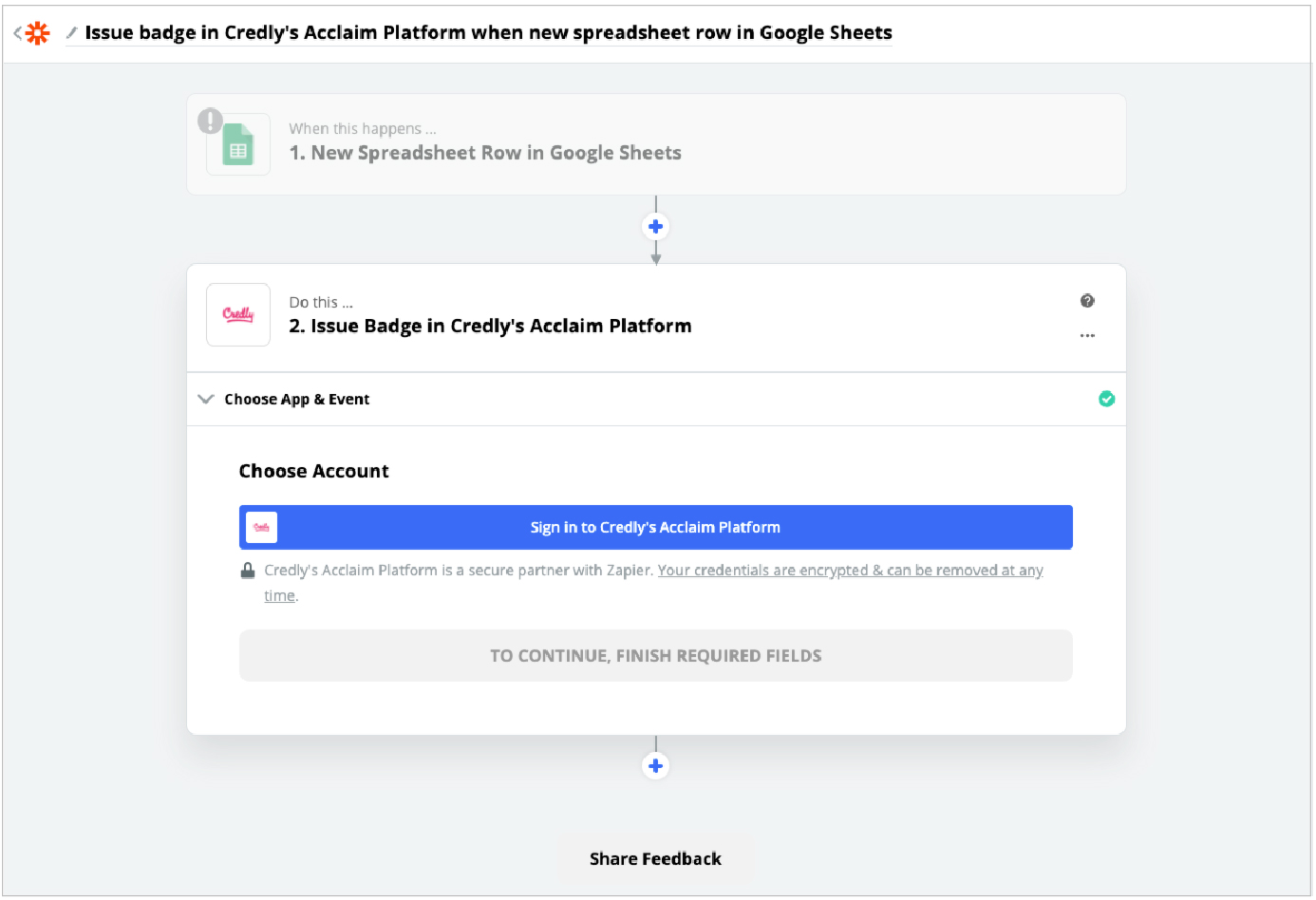Image resolution: width=1316 pixels, height=900 pixels.
Task: Click To Continue, Finish Required Fields button
Action: click(655, 656)
